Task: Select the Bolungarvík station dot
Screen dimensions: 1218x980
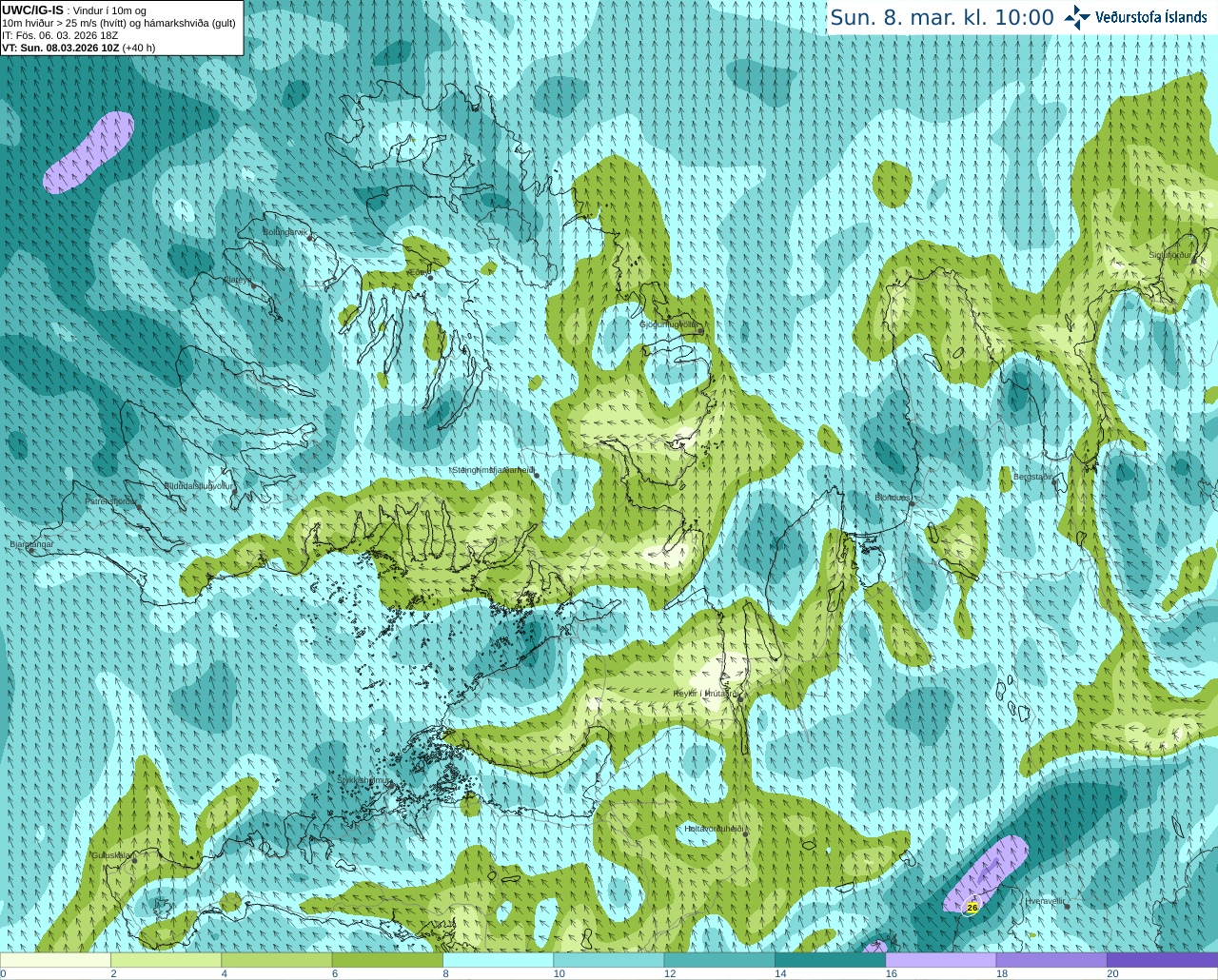Action: click(x=310, y=238)
